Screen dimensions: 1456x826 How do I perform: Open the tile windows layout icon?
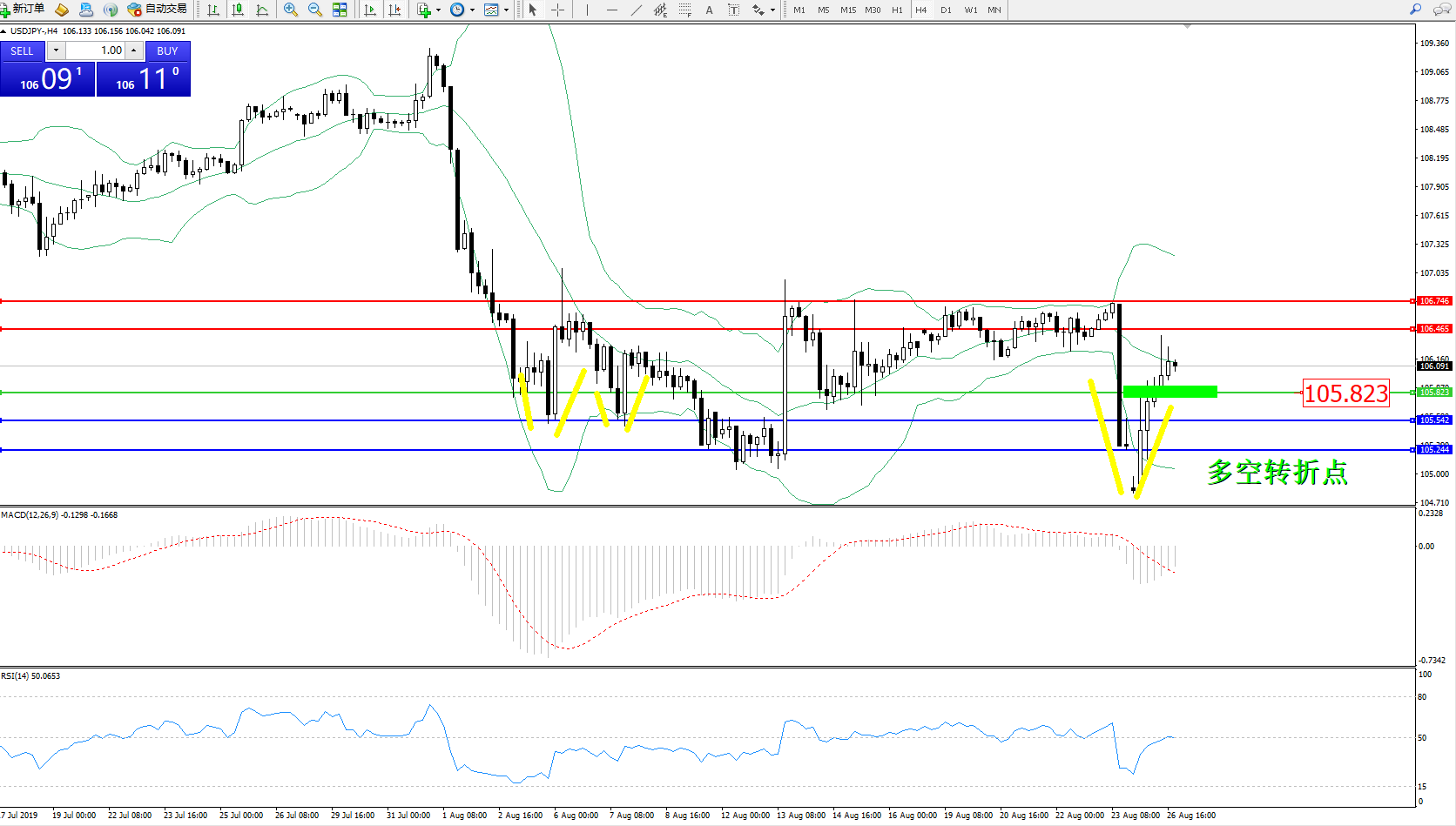[340, 10]
